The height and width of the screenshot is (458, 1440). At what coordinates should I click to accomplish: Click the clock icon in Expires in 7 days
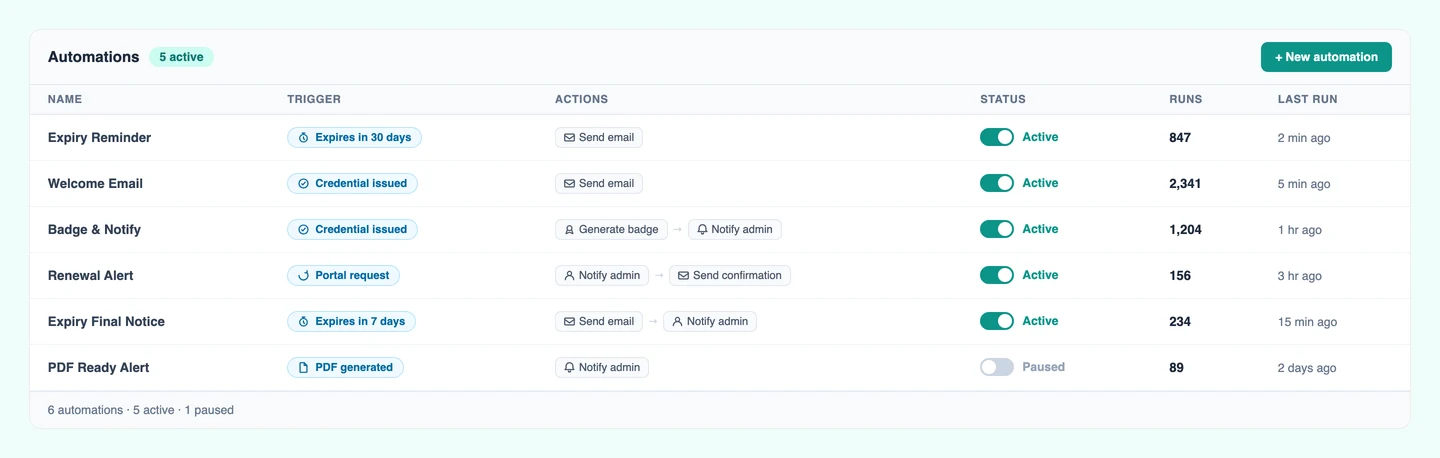tap(303, 322)
